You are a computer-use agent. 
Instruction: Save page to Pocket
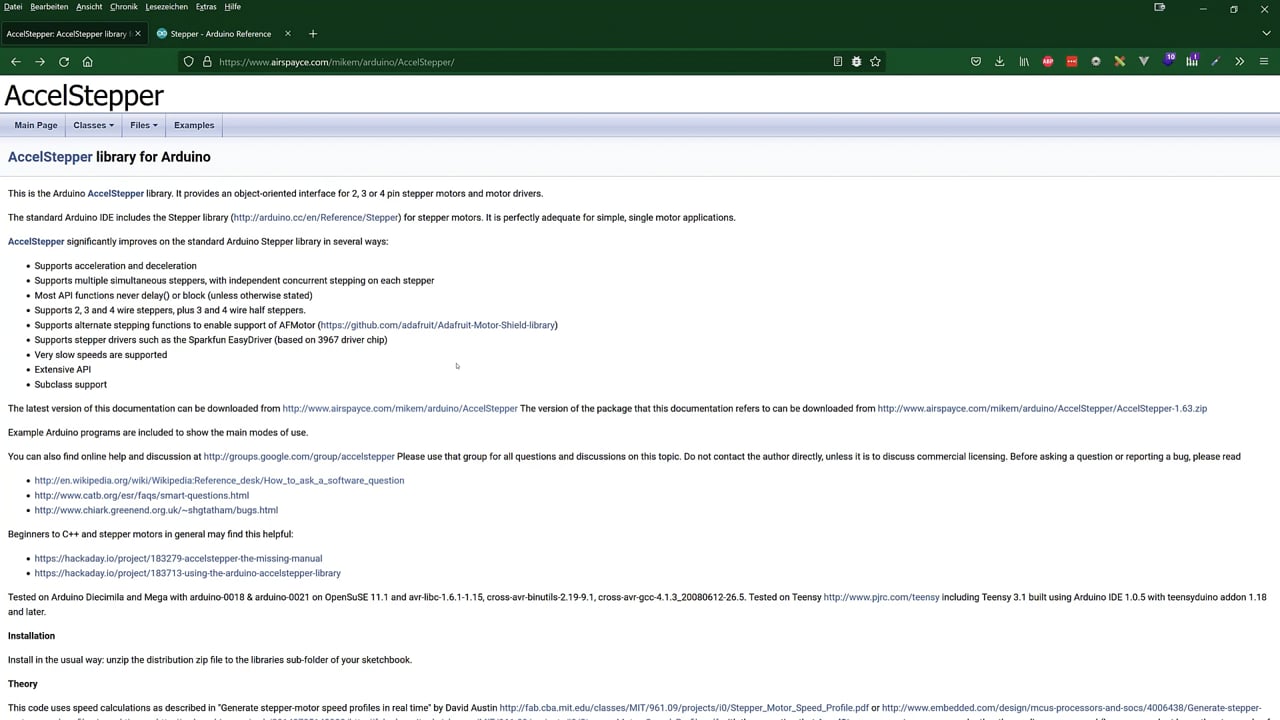(976, 62)
